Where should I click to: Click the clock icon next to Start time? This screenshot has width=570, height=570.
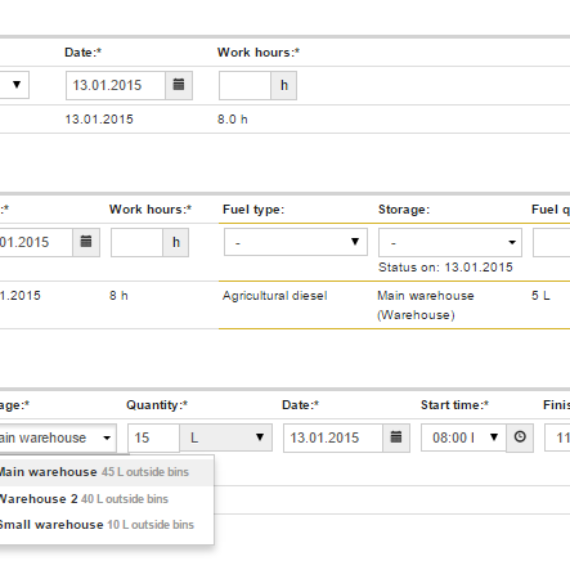click(520, 438)
